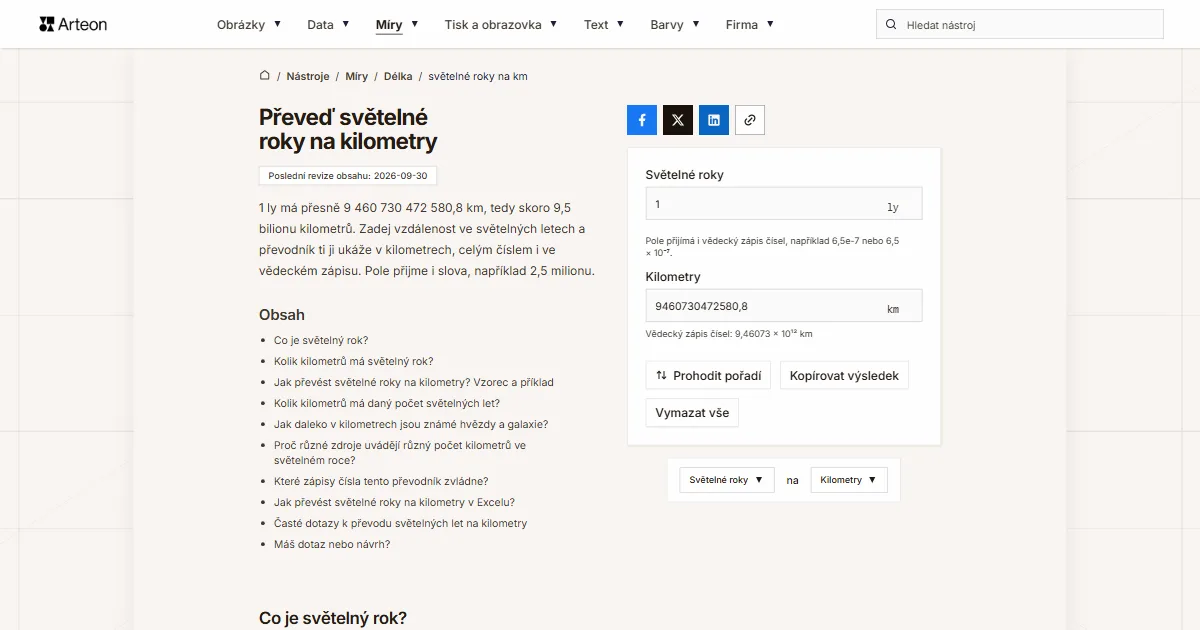Jump to 'Co je světelný rok?' contents link
The image size is (1200, 630).
point(321,340)
